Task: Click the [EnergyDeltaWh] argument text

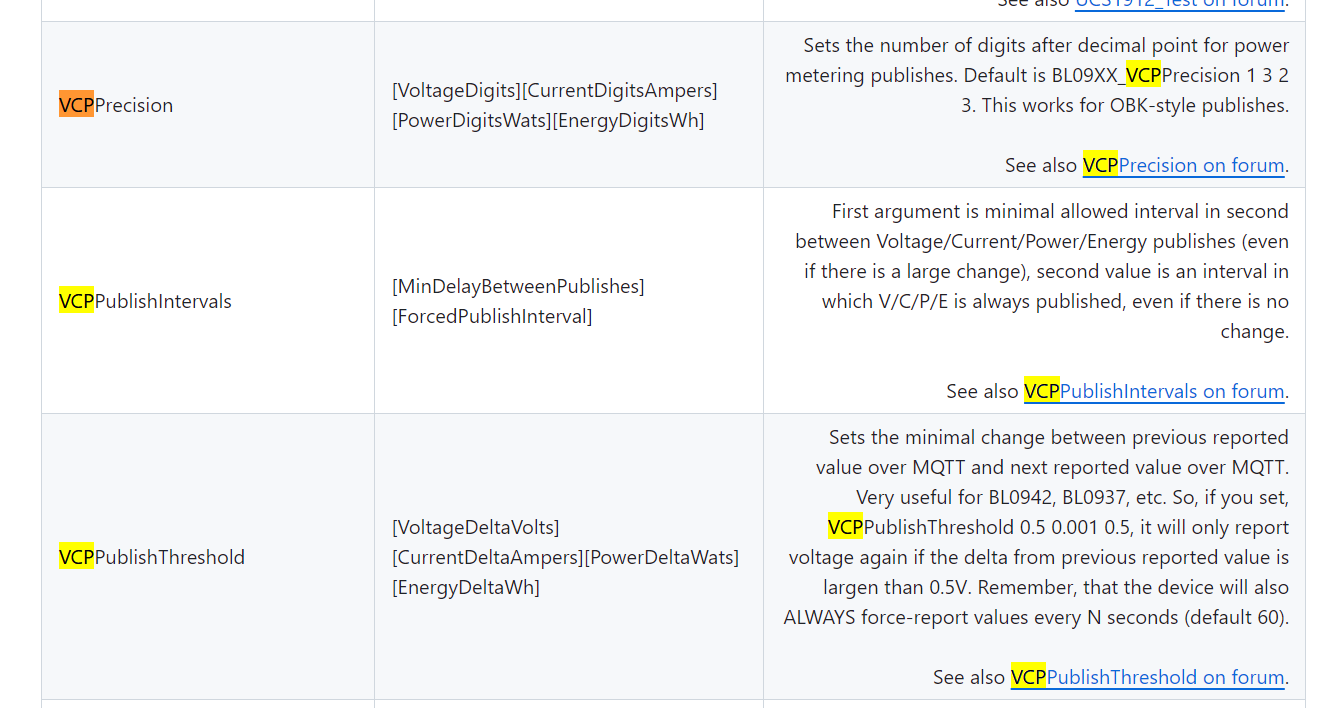Action: (466, 587)
